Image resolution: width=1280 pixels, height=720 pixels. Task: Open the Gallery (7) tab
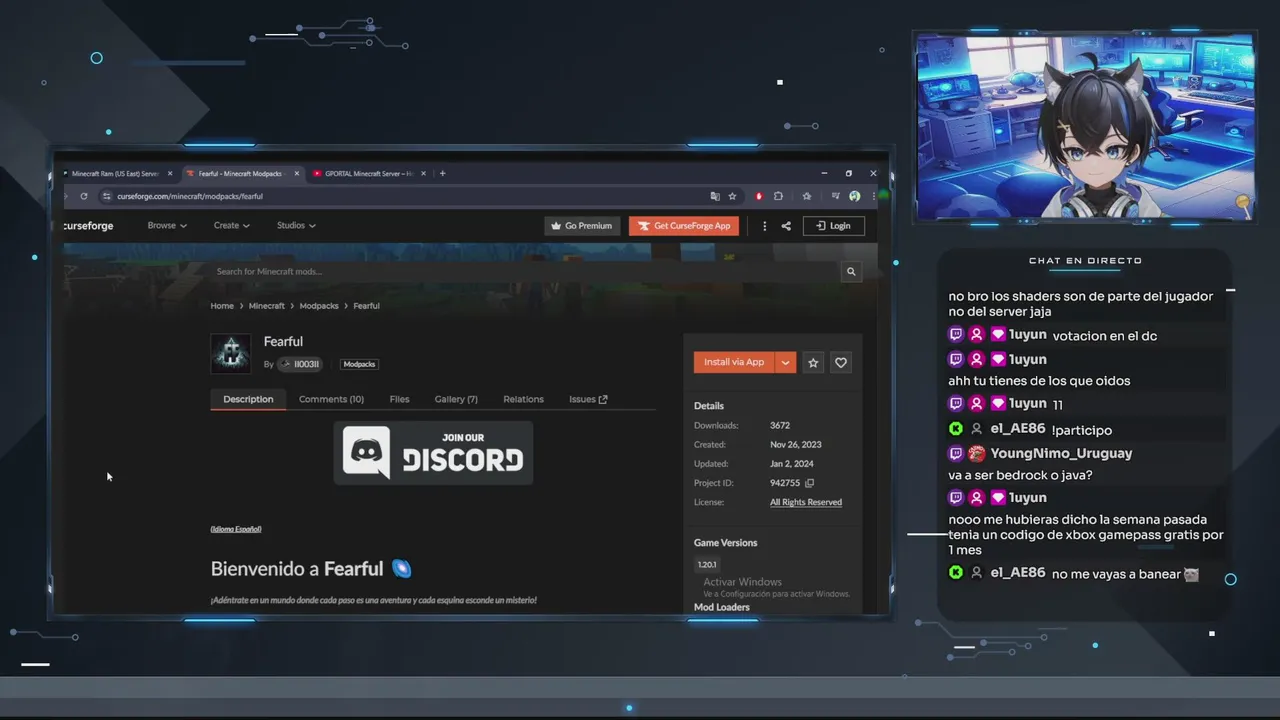(456, 399)
